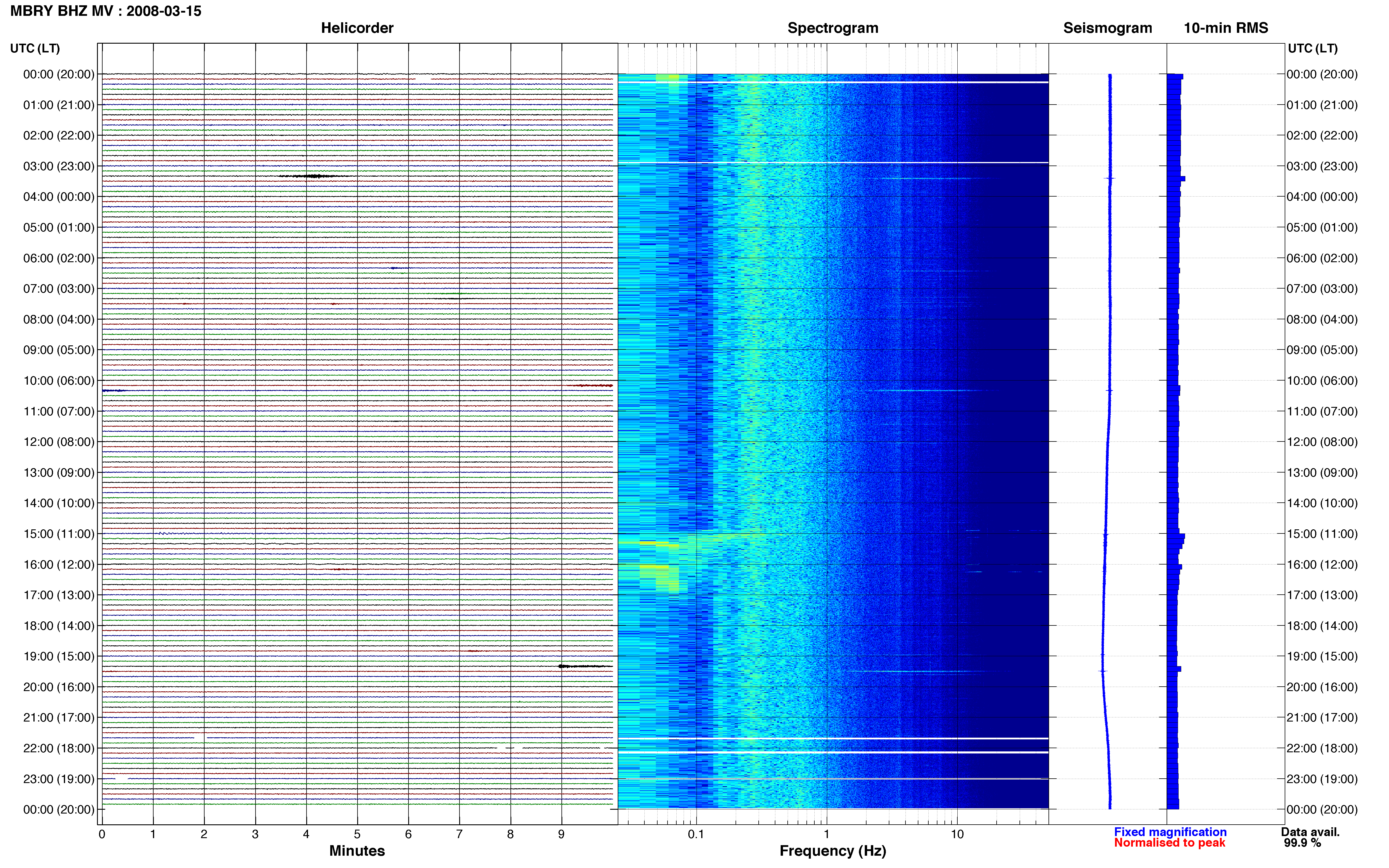Click '07:00 (03:00)' on the left time axis

tap(59, 289)
